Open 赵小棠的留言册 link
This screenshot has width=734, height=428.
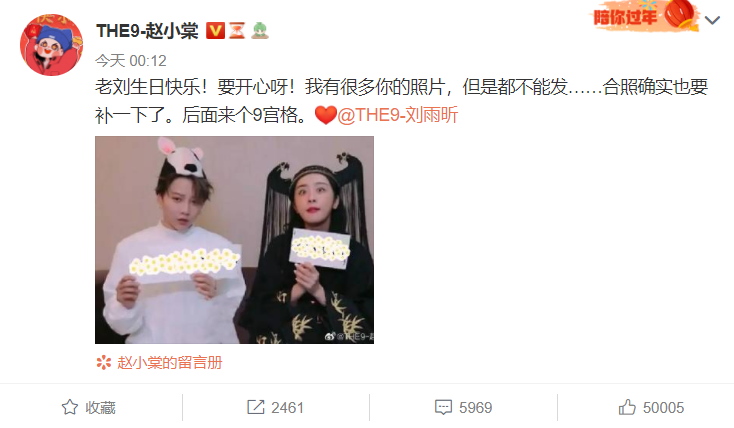click(169, 362)
